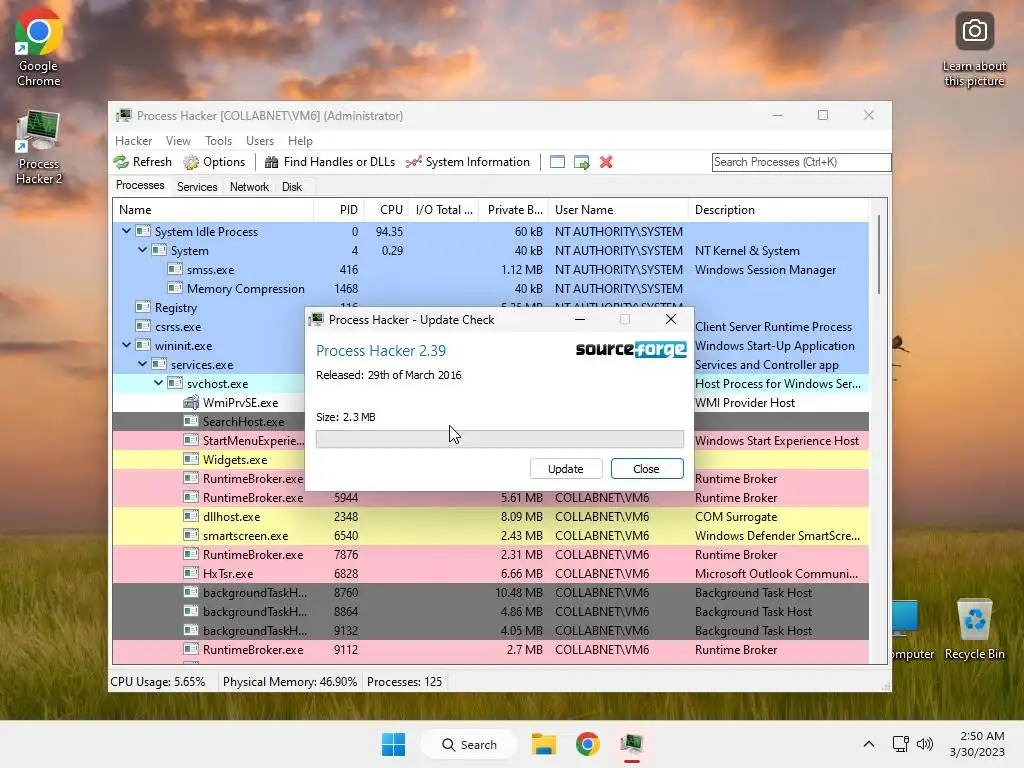Viewport: 1024px width, 768px height.
Task: Click the CPU Usage status bar entry
Action: pyautogui.click(x=157, y=682)
